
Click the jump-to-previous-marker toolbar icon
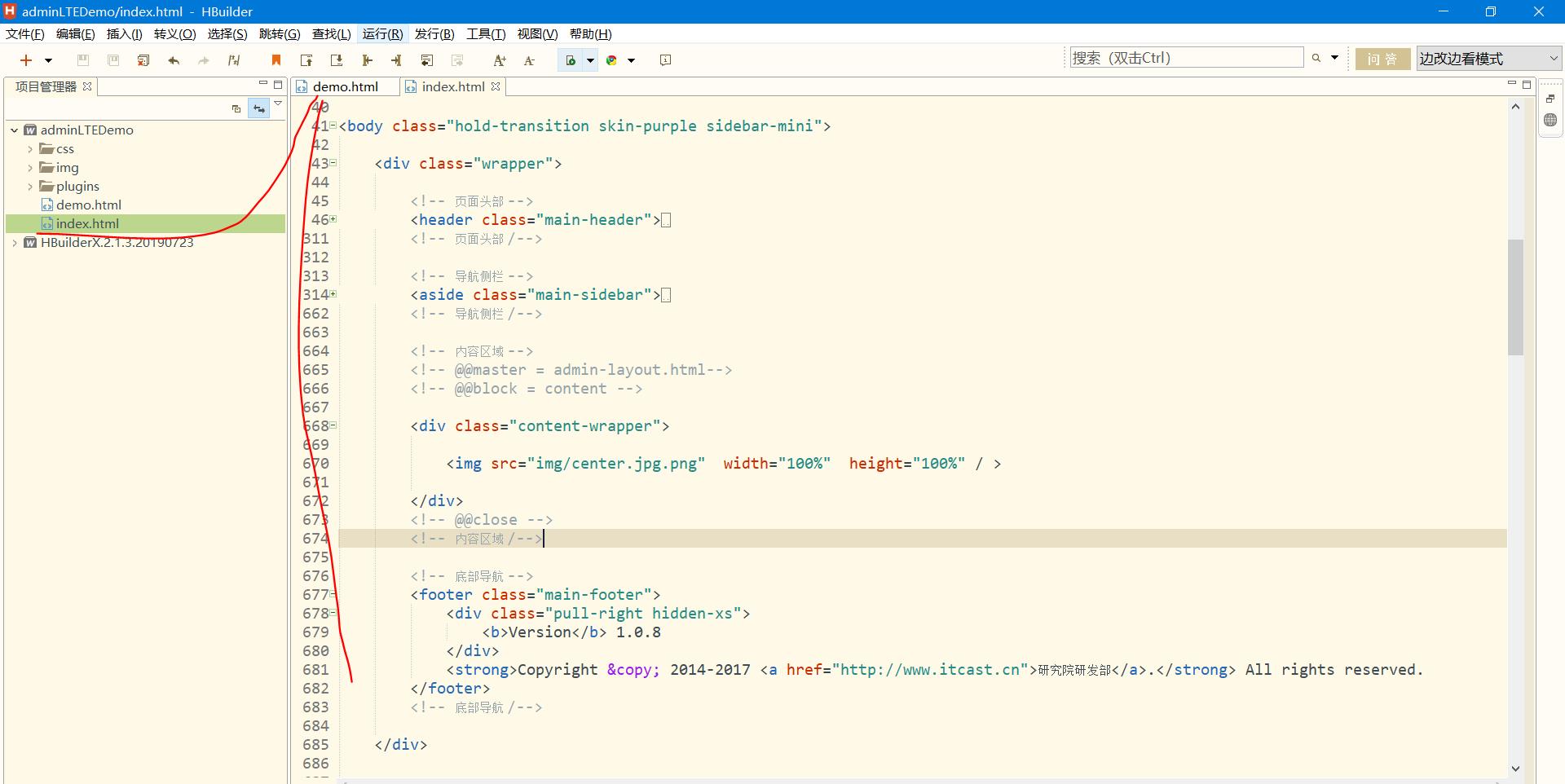[x=306, y=60]
